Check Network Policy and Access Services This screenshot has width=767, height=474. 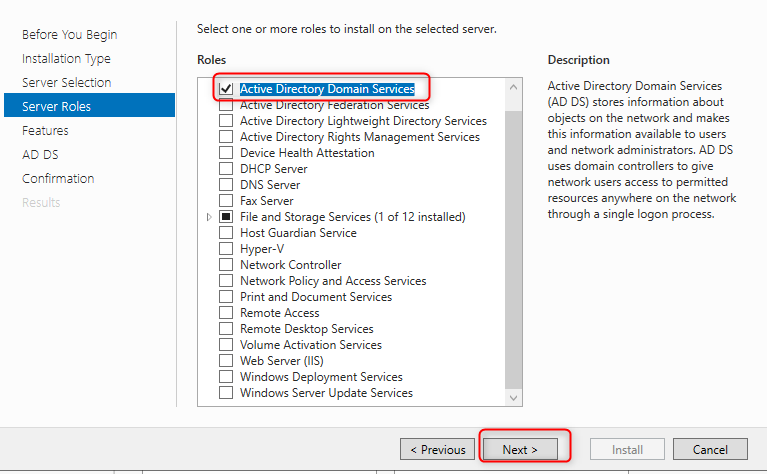[226, 281]
